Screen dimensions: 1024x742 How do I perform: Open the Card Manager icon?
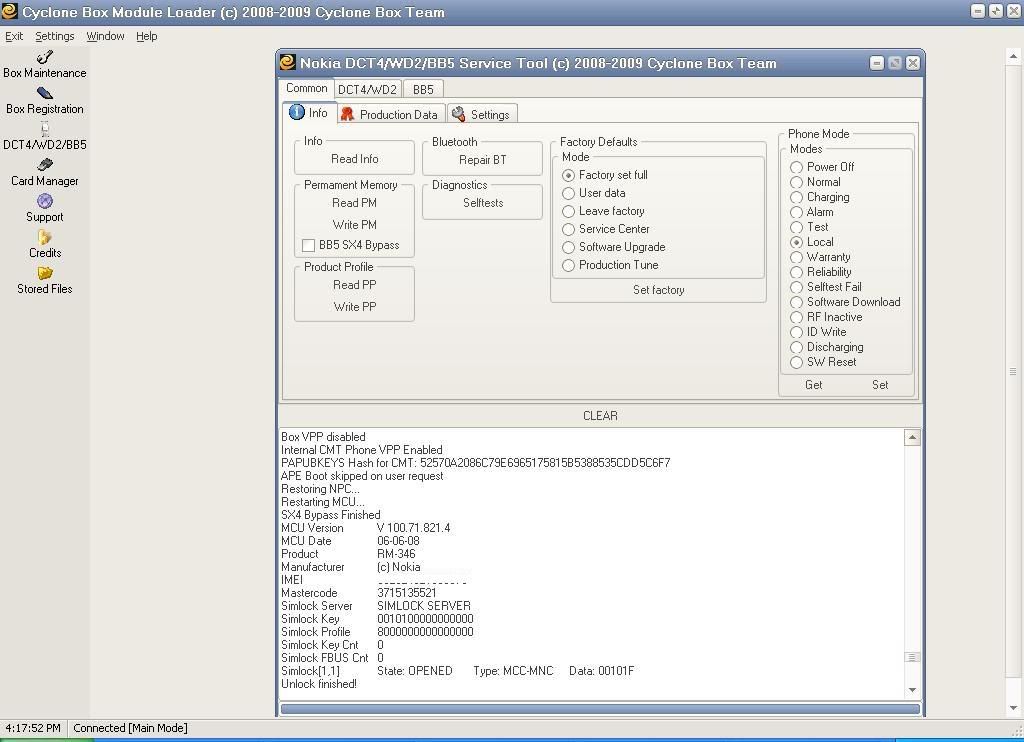tap(44, 165)
